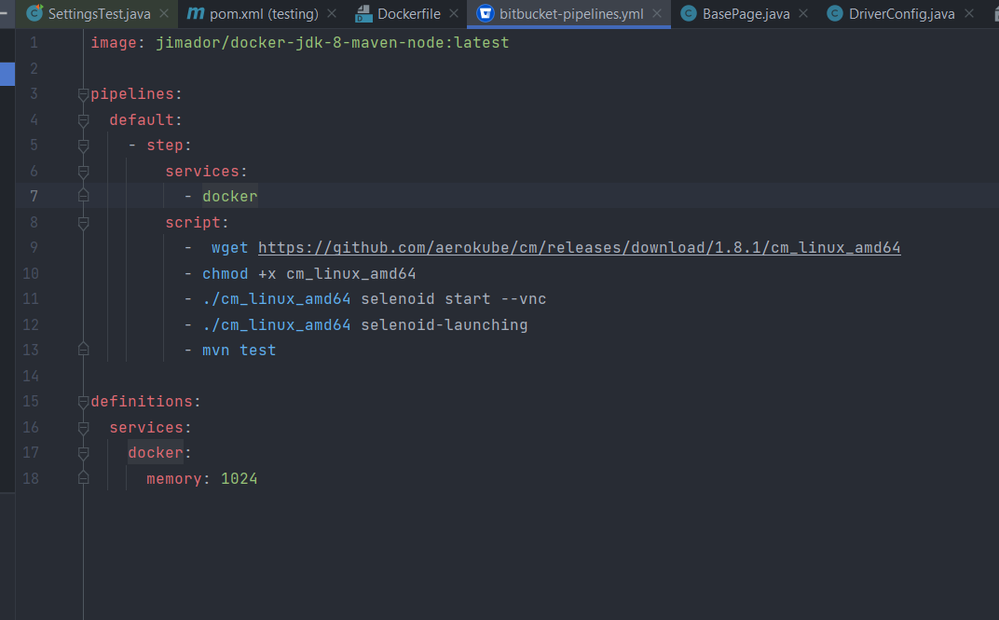Click the 'memory' key on line 18
Screen dimensions: 999x620
point(174,479)
